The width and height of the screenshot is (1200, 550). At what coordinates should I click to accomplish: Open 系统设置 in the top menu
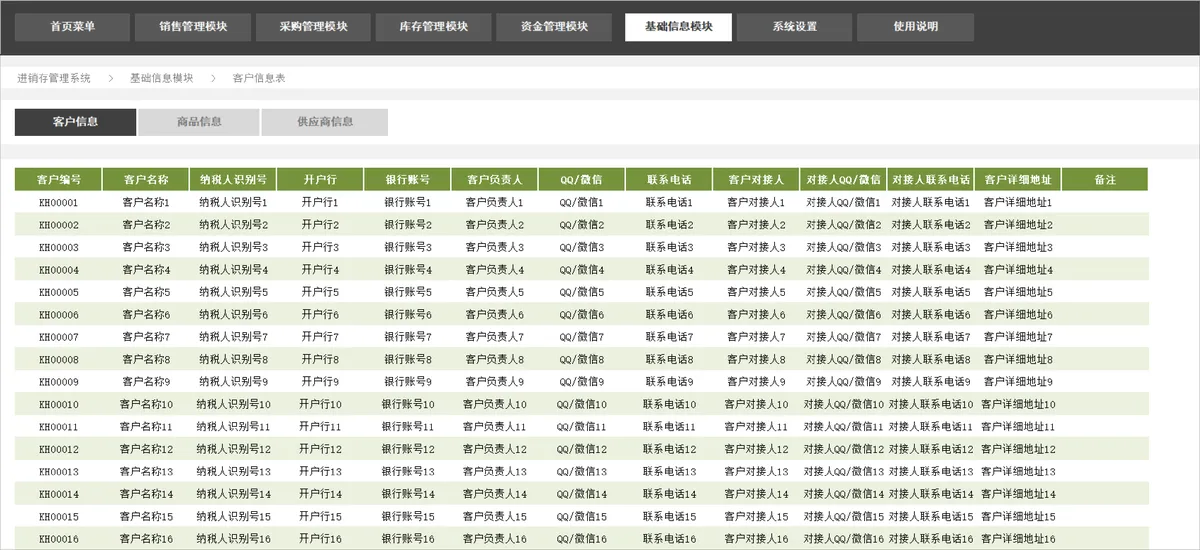[x=795, y=27]
